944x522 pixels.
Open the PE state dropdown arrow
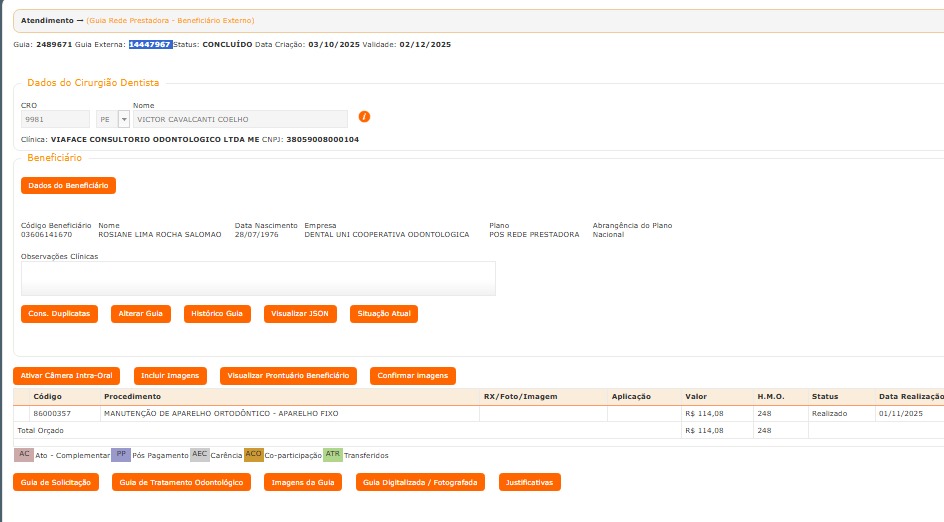(124, 119)
